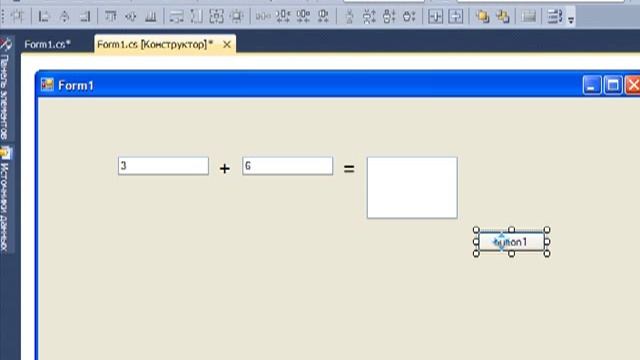
Task: Click the Make Same Size icon
Action: click(216, 16)
